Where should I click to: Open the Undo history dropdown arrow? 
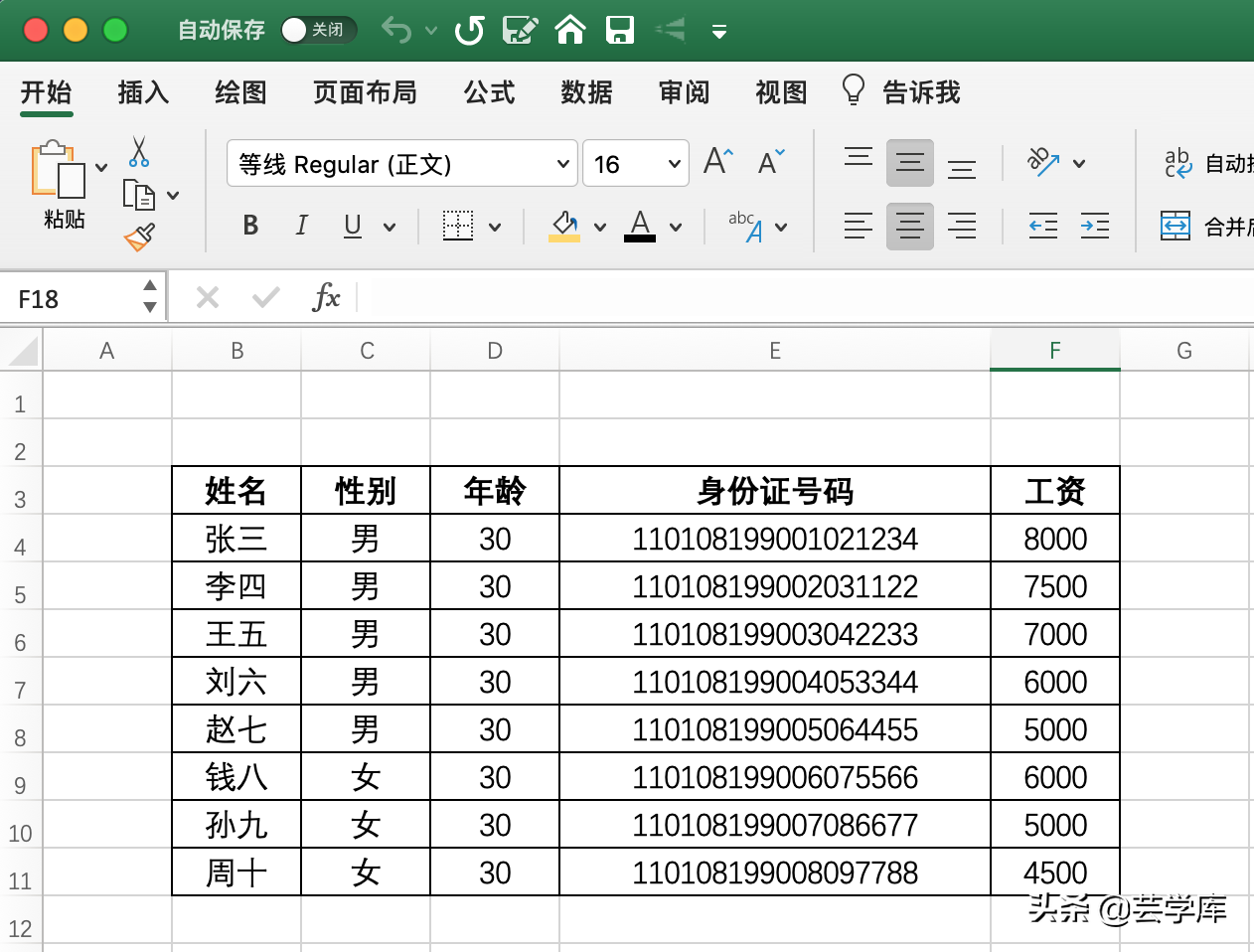click(x=431, y=31)
